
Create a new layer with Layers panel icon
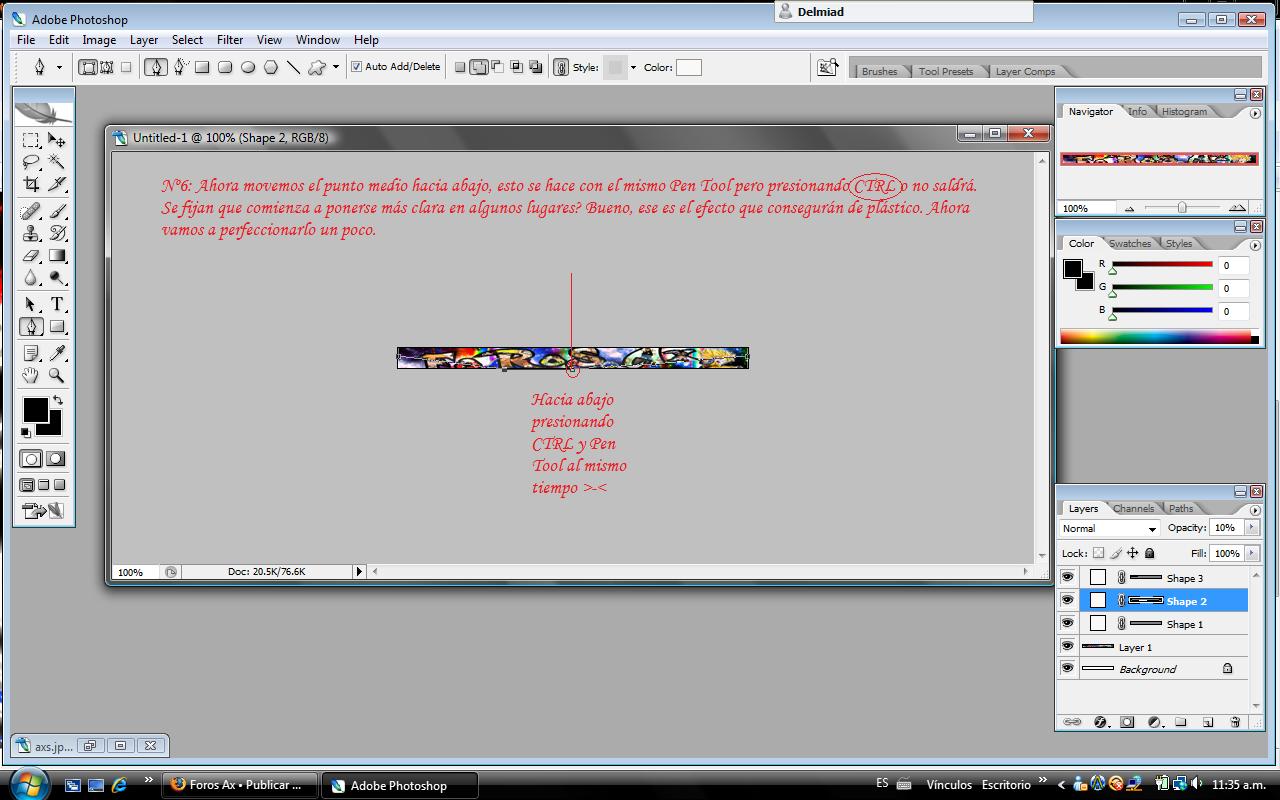point(1208,722)
